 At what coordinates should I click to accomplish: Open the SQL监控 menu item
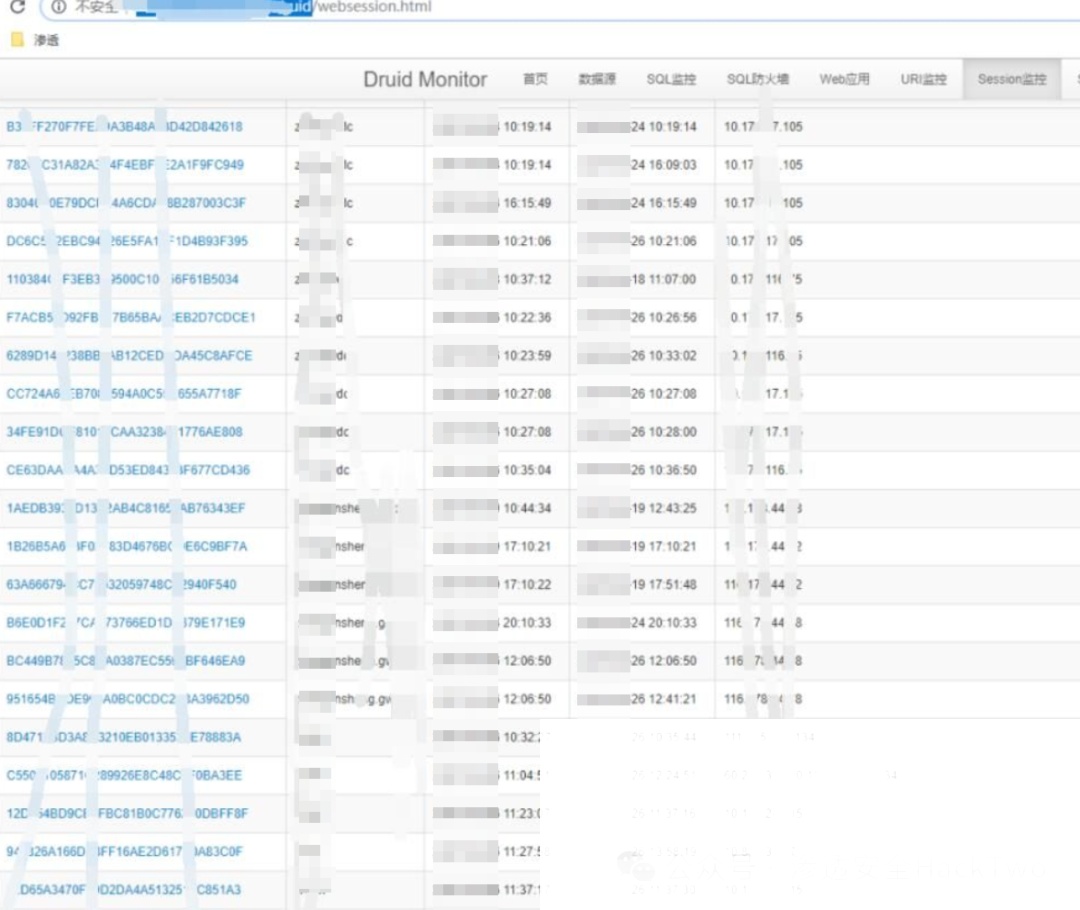pos(671,79)
